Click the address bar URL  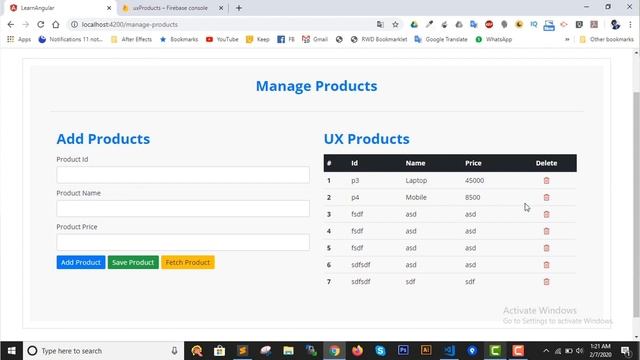[x=130, y=24]
